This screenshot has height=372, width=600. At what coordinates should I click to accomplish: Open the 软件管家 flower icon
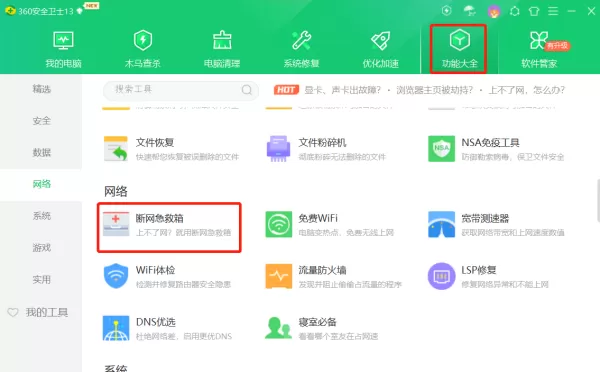click(539, 40)
